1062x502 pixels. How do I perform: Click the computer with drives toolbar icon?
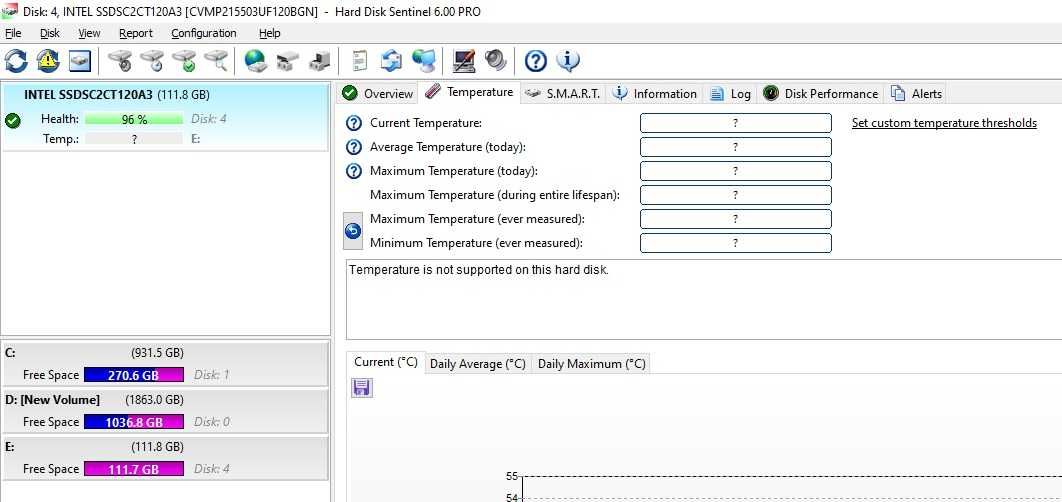(x=320, y=61)
